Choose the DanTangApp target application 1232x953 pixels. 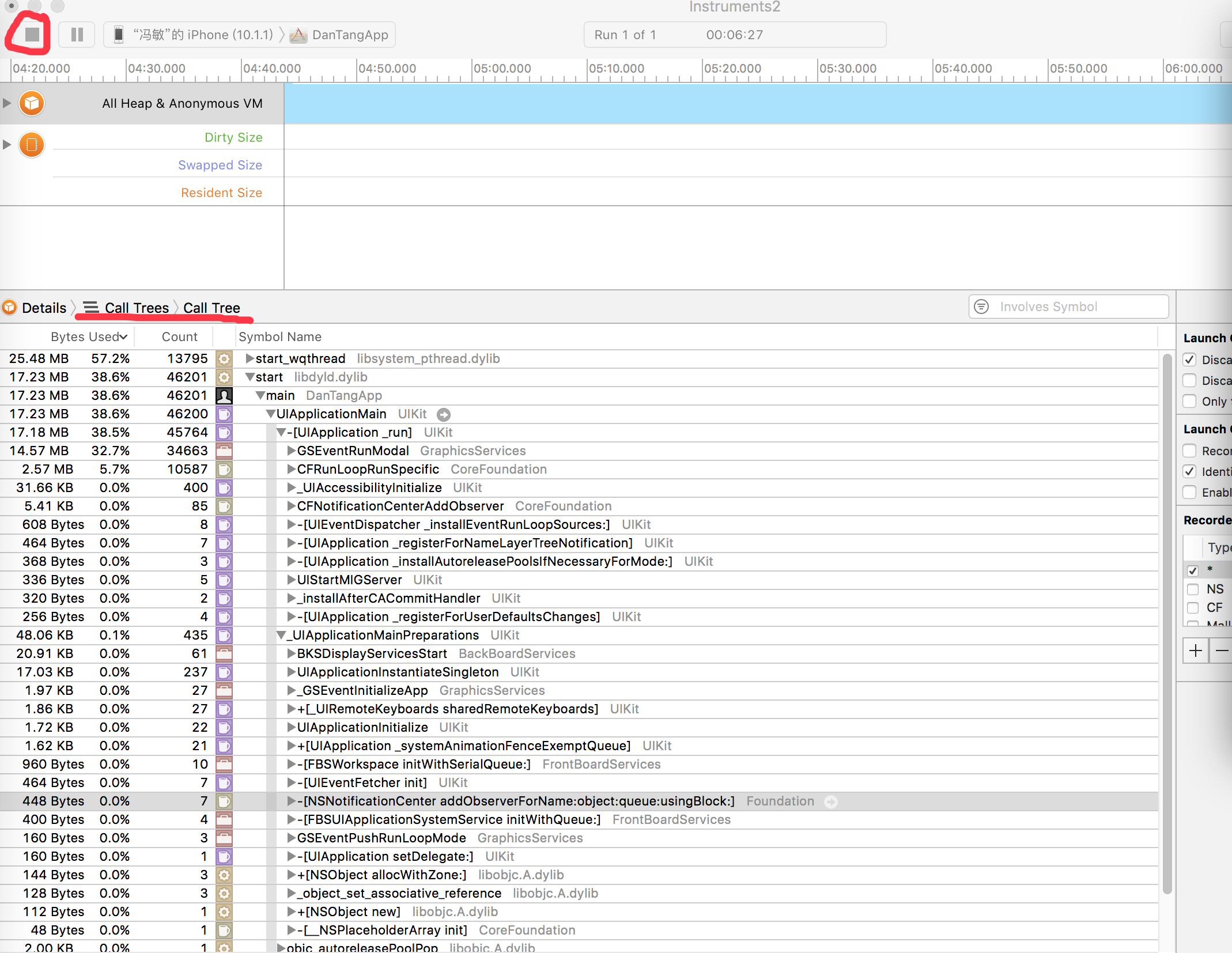(x=339, y=35)
